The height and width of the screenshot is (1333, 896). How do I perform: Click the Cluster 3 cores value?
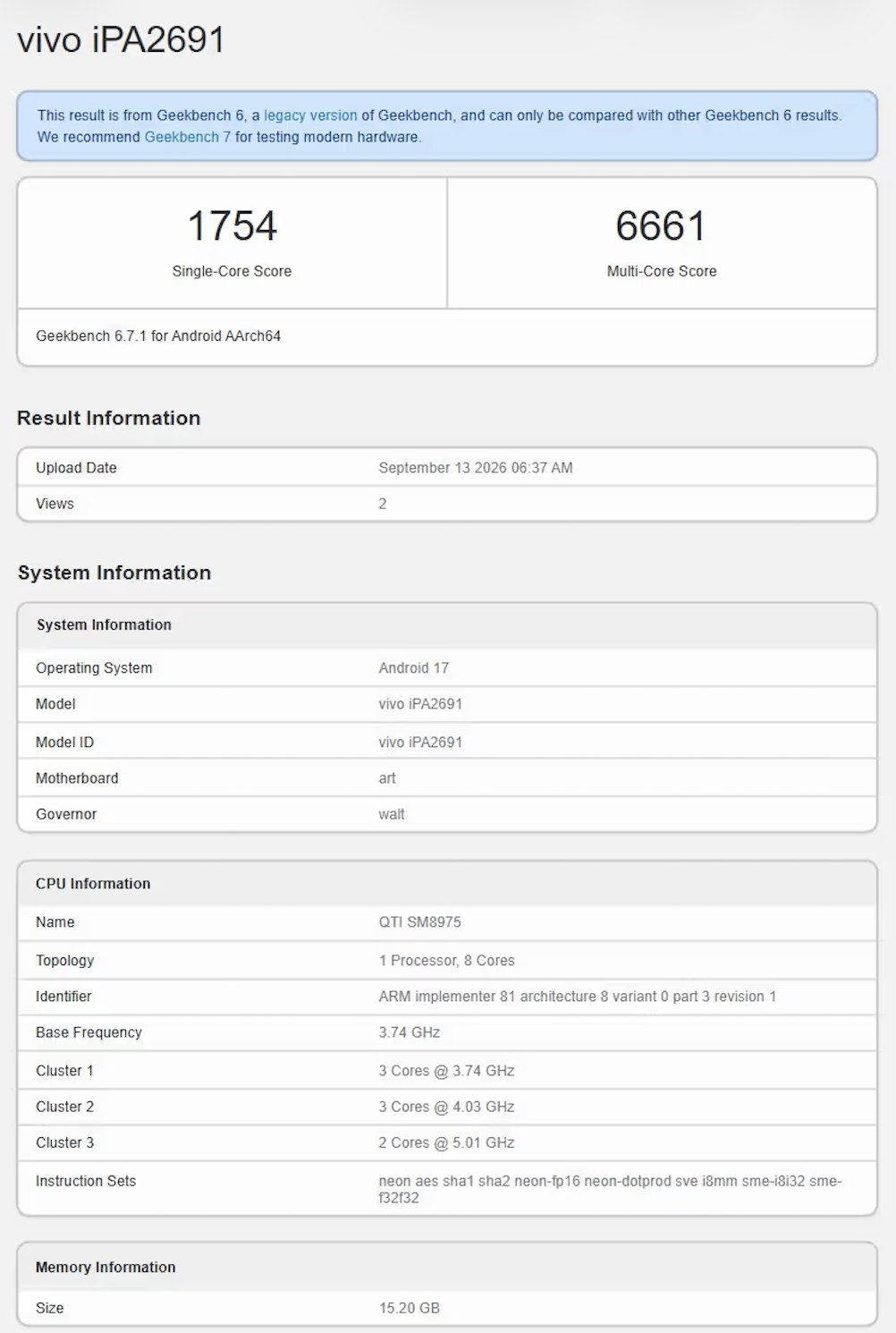(x=446, y=1142)
